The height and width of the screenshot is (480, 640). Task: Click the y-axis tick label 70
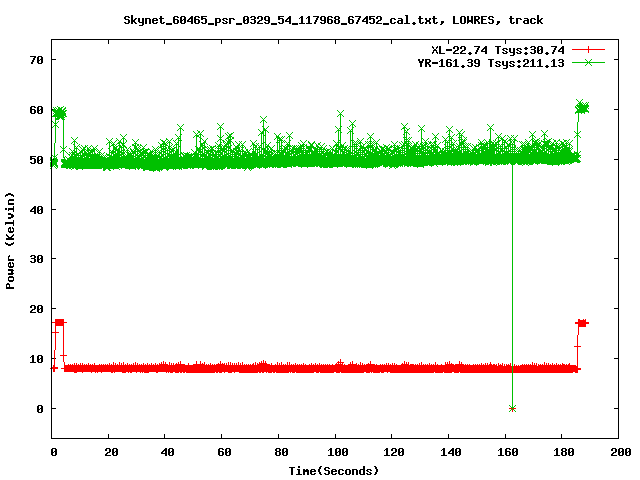36,60
